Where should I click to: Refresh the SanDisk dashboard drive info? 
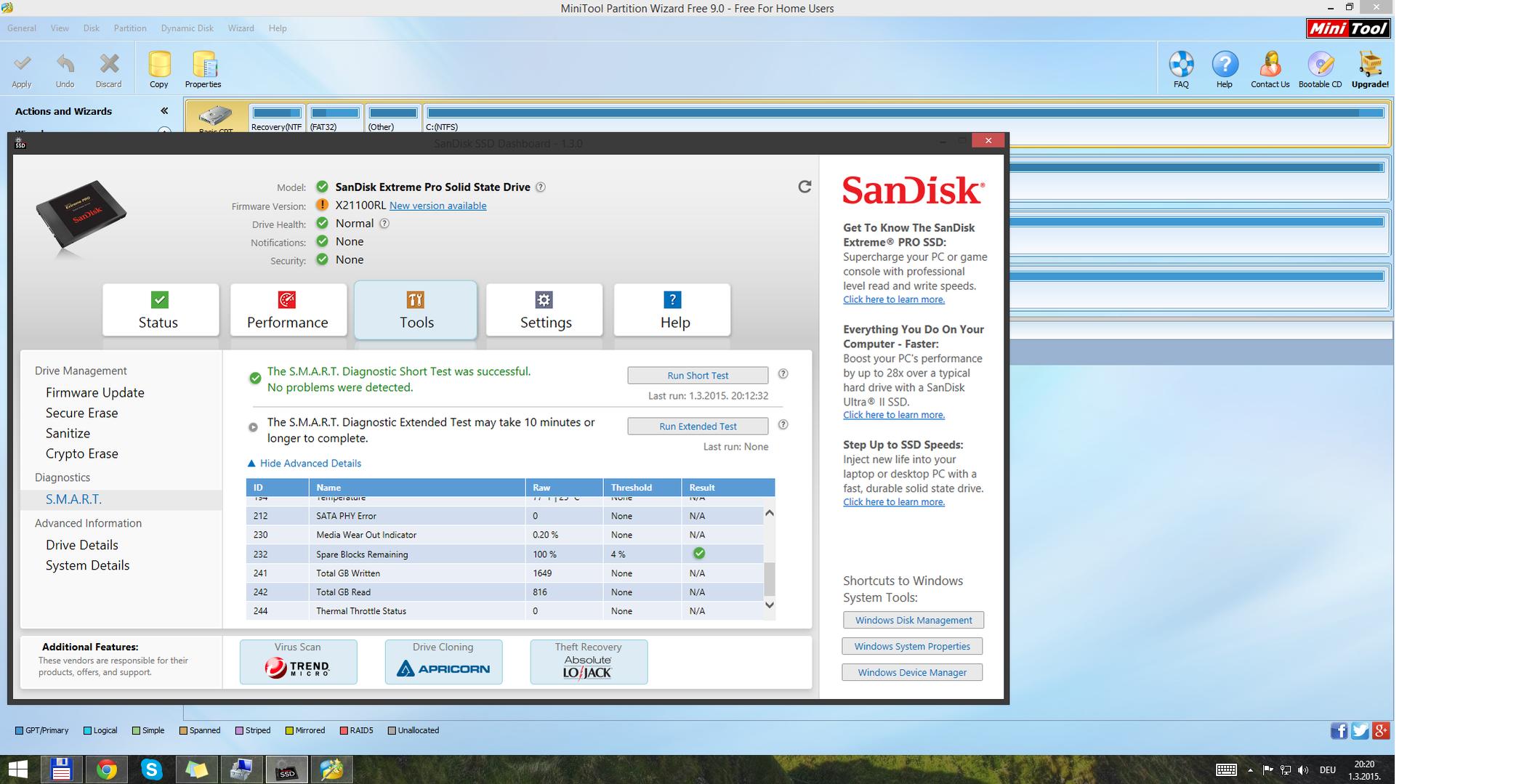coord(805,187)
